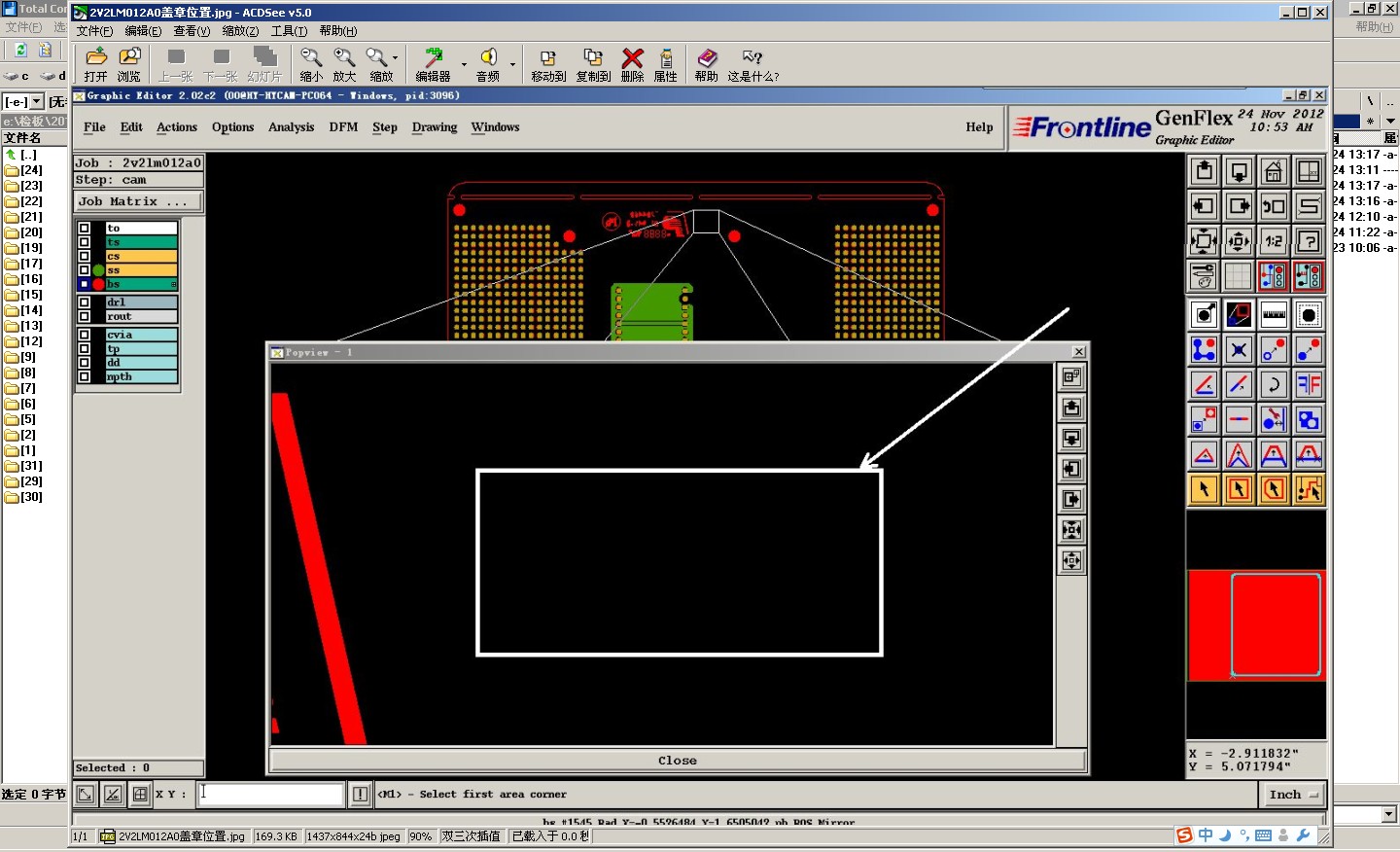
Task: Click the zoom out shrink icon
Action: [1239, 240]
